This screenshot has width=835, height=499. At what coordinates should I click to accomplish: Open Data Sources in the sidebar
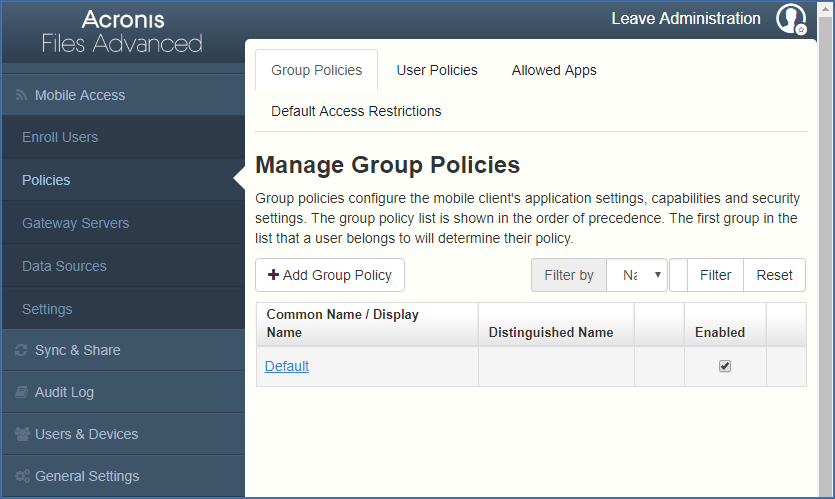click(123, 266)
